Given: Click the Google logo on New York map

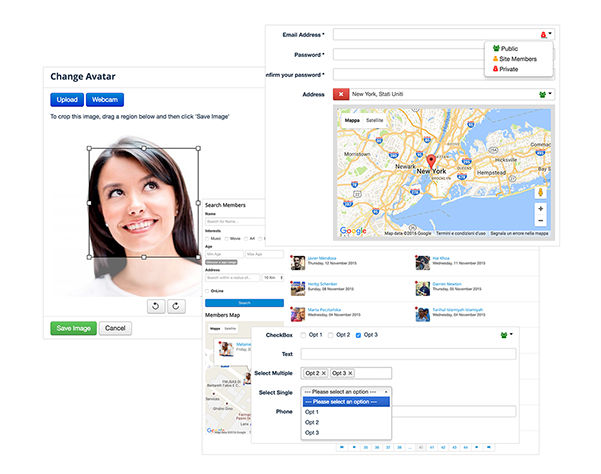Looking at the screenshot, I should [x=353, y=231].
